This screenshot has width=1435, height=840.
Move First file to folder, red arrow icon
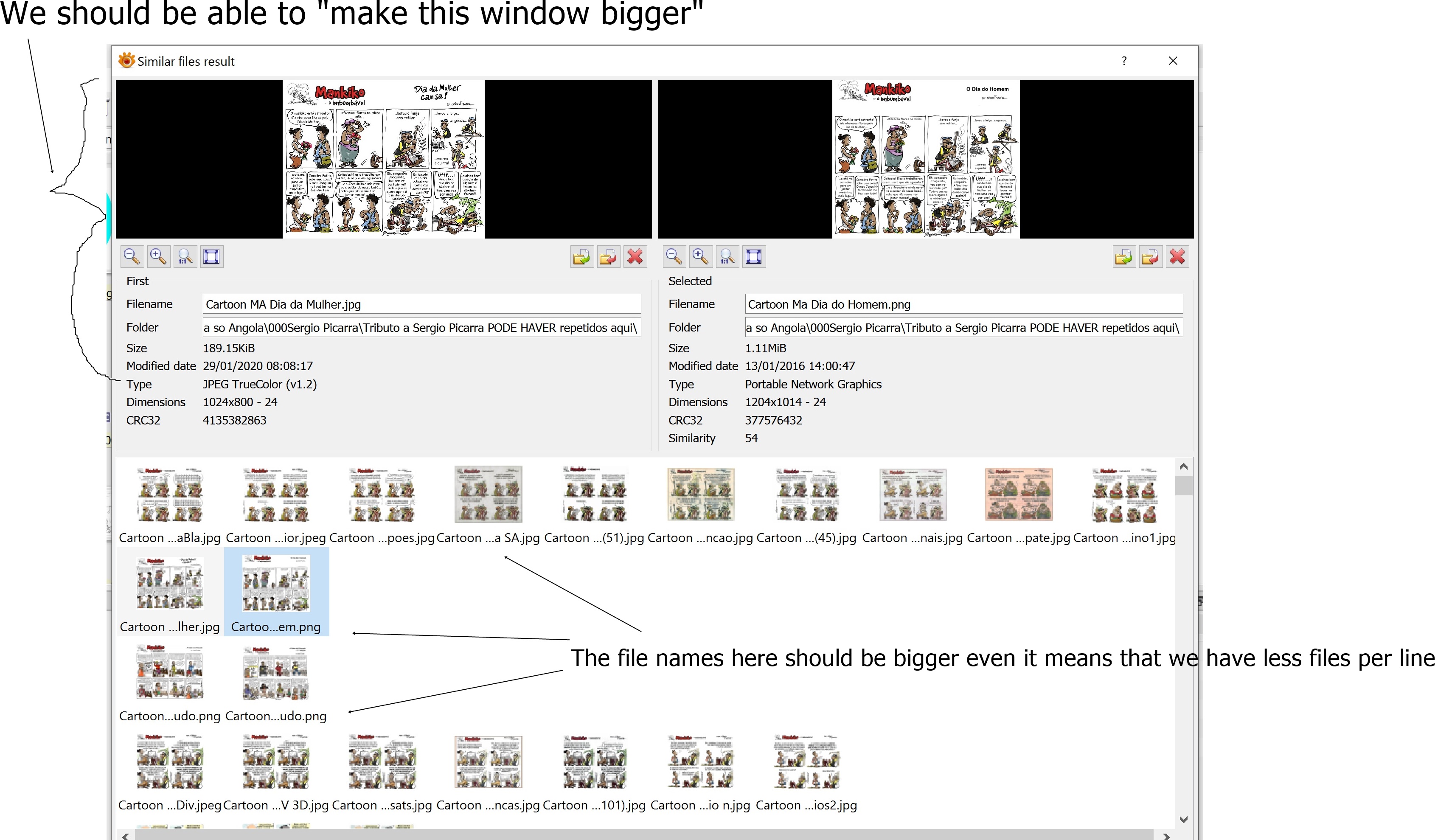608,257
